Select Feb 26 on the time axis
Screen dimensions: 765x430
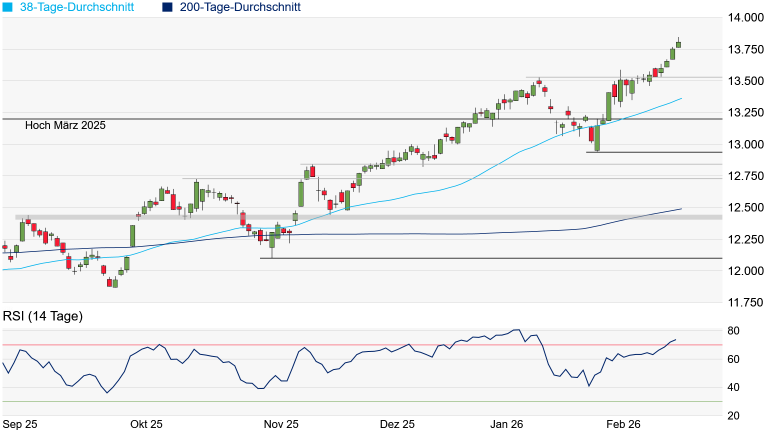pyautogui.click(x=622, y=424)
